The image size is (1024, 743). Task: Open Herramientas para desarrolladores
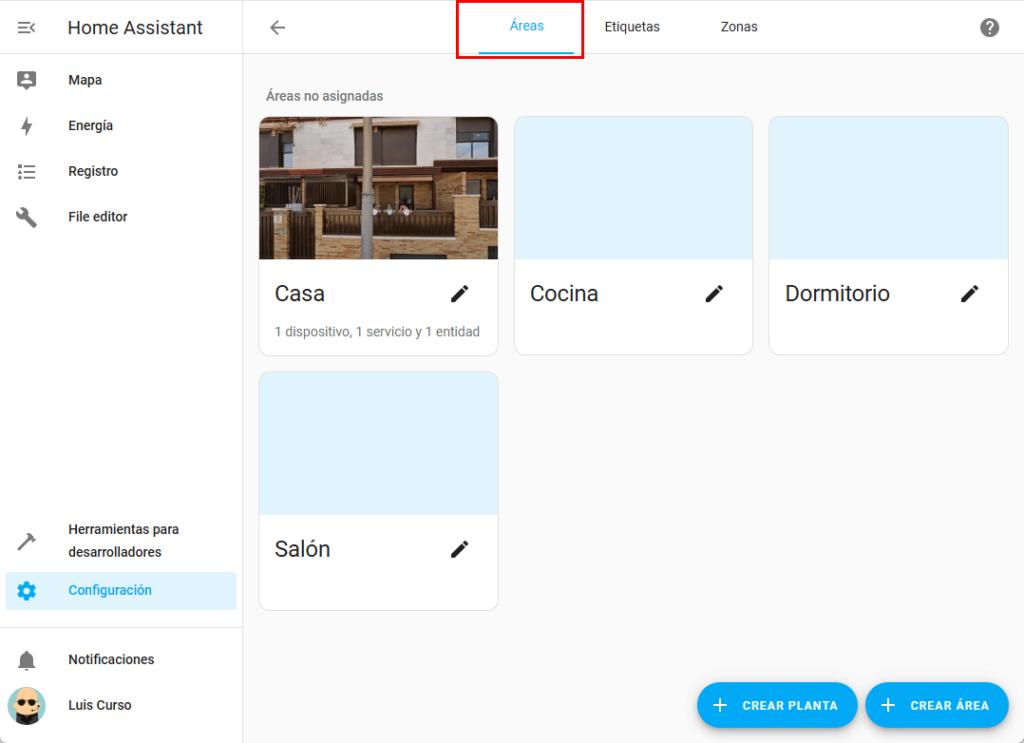[123, 541]
